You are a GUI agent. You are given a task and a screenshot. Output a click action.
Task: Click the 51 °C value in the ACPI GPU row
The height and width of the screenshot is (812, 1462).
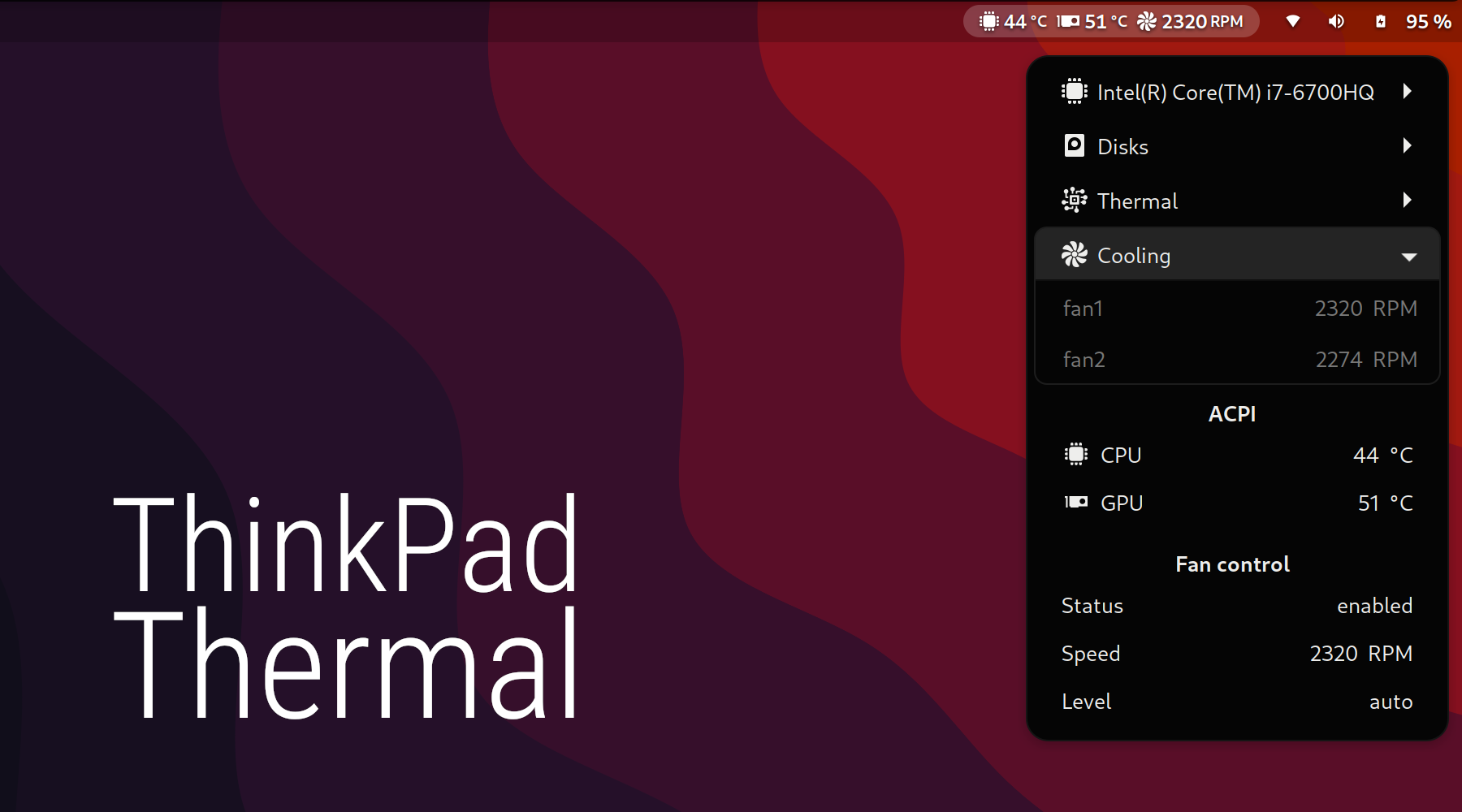(1386, 503)
